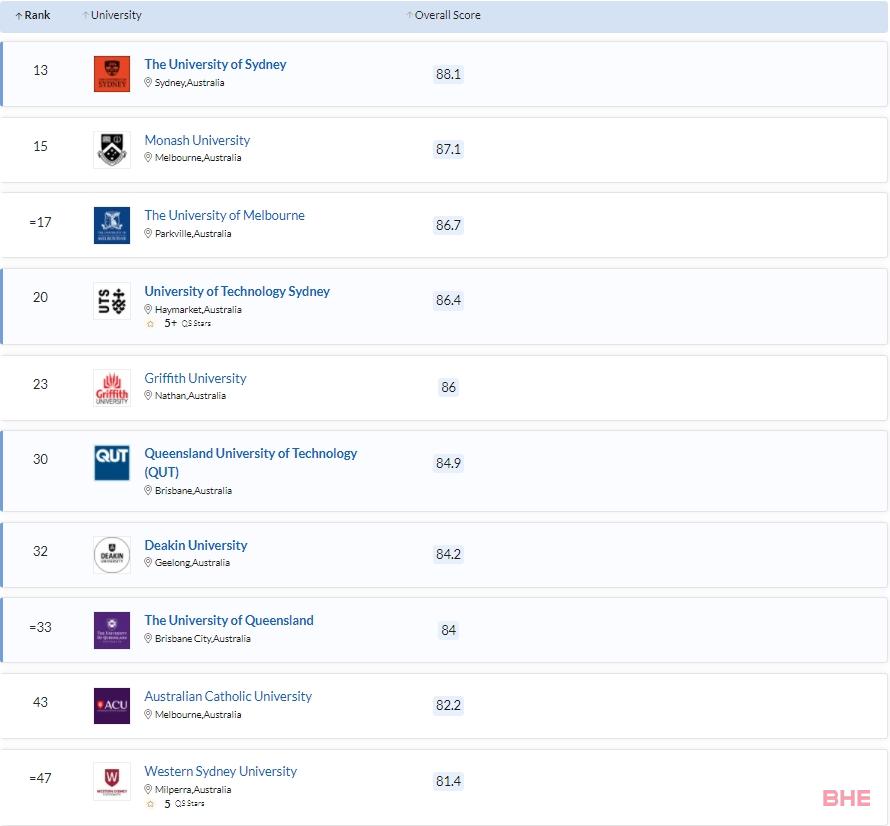Open The University of Sydney link
The width and height of the screenshot is (890, 826).
click(x=215, y=64)
